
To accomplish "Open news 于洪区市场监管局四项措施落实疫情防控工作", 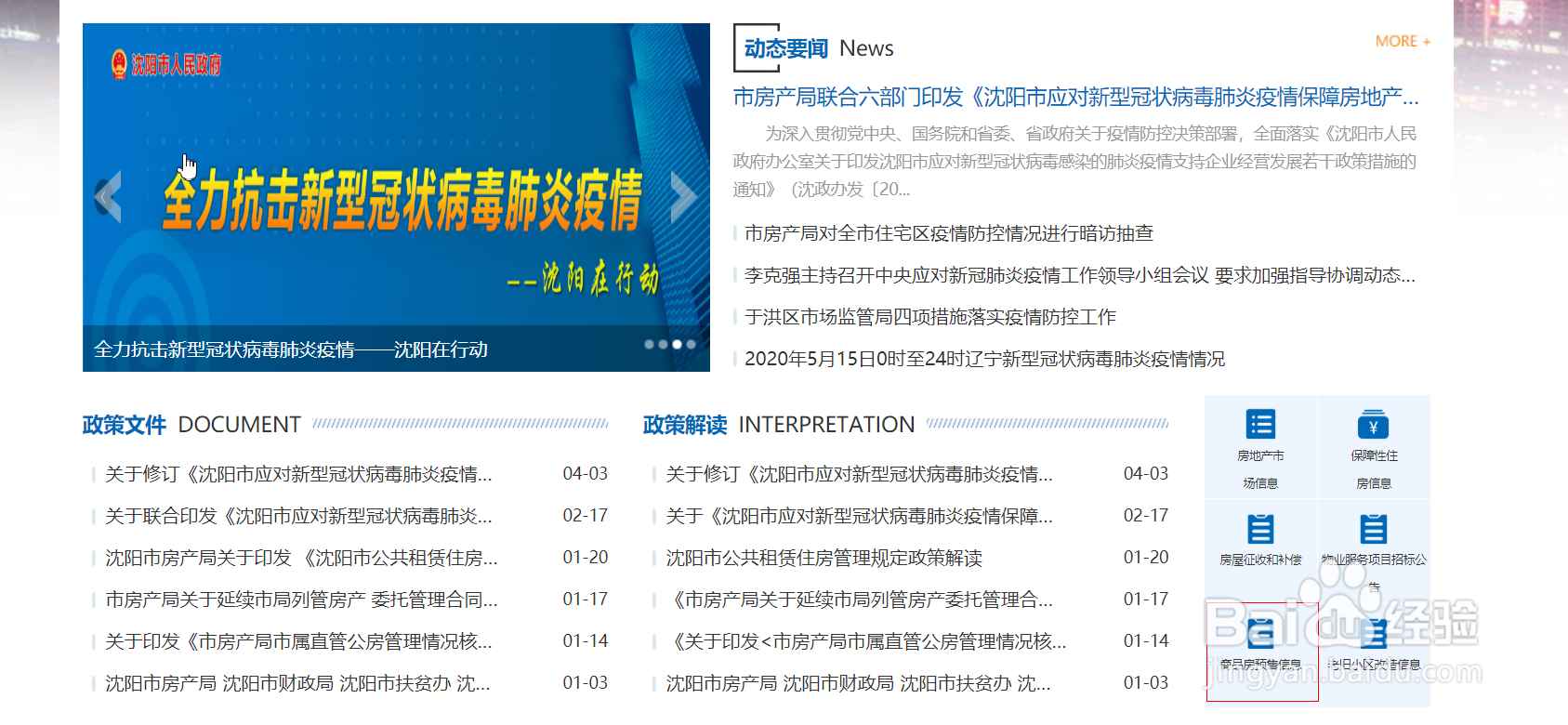I will 930,317.
